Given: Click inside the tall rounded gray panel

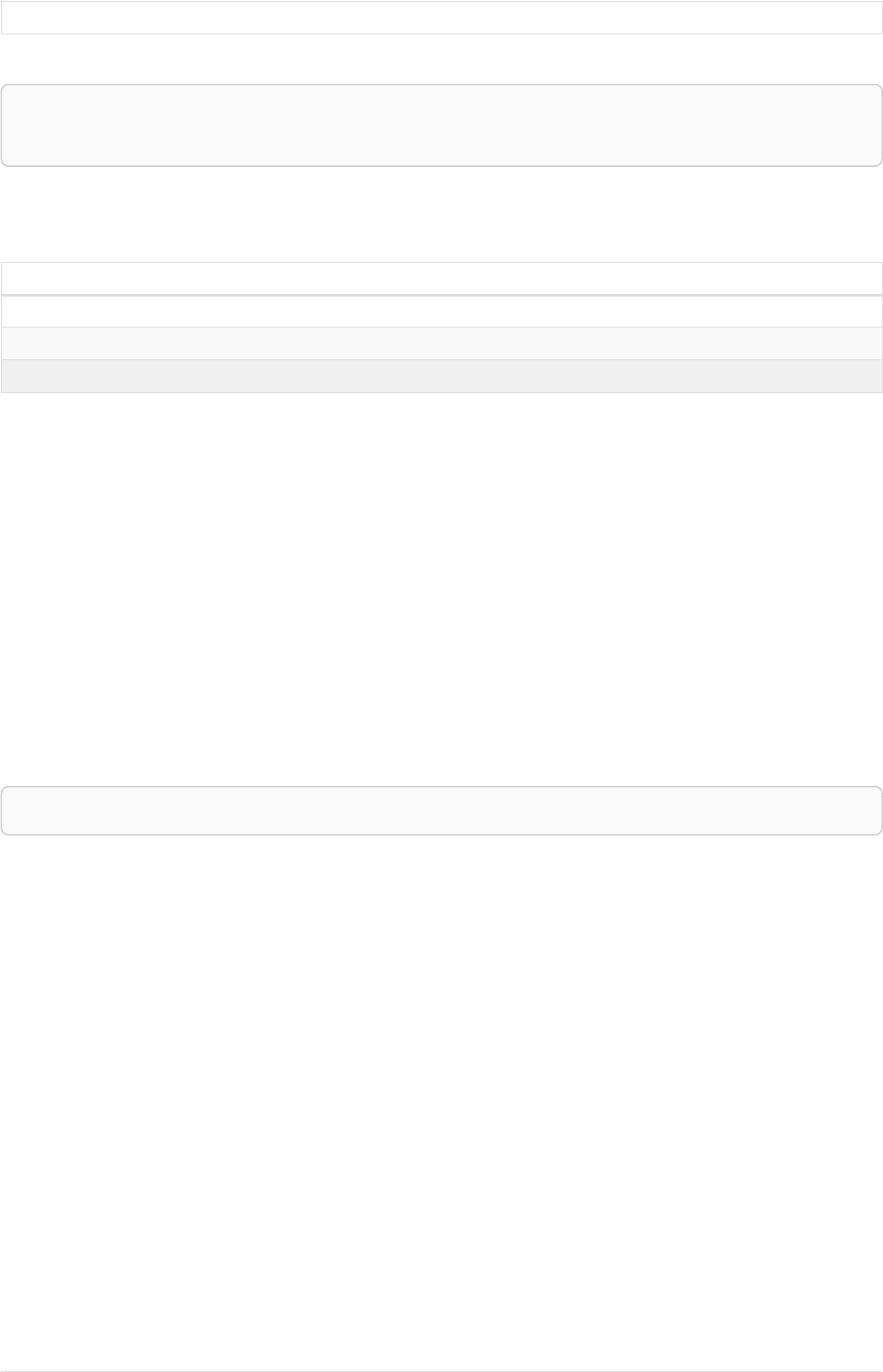Looking at the screenshot, I should coord(441,125).
